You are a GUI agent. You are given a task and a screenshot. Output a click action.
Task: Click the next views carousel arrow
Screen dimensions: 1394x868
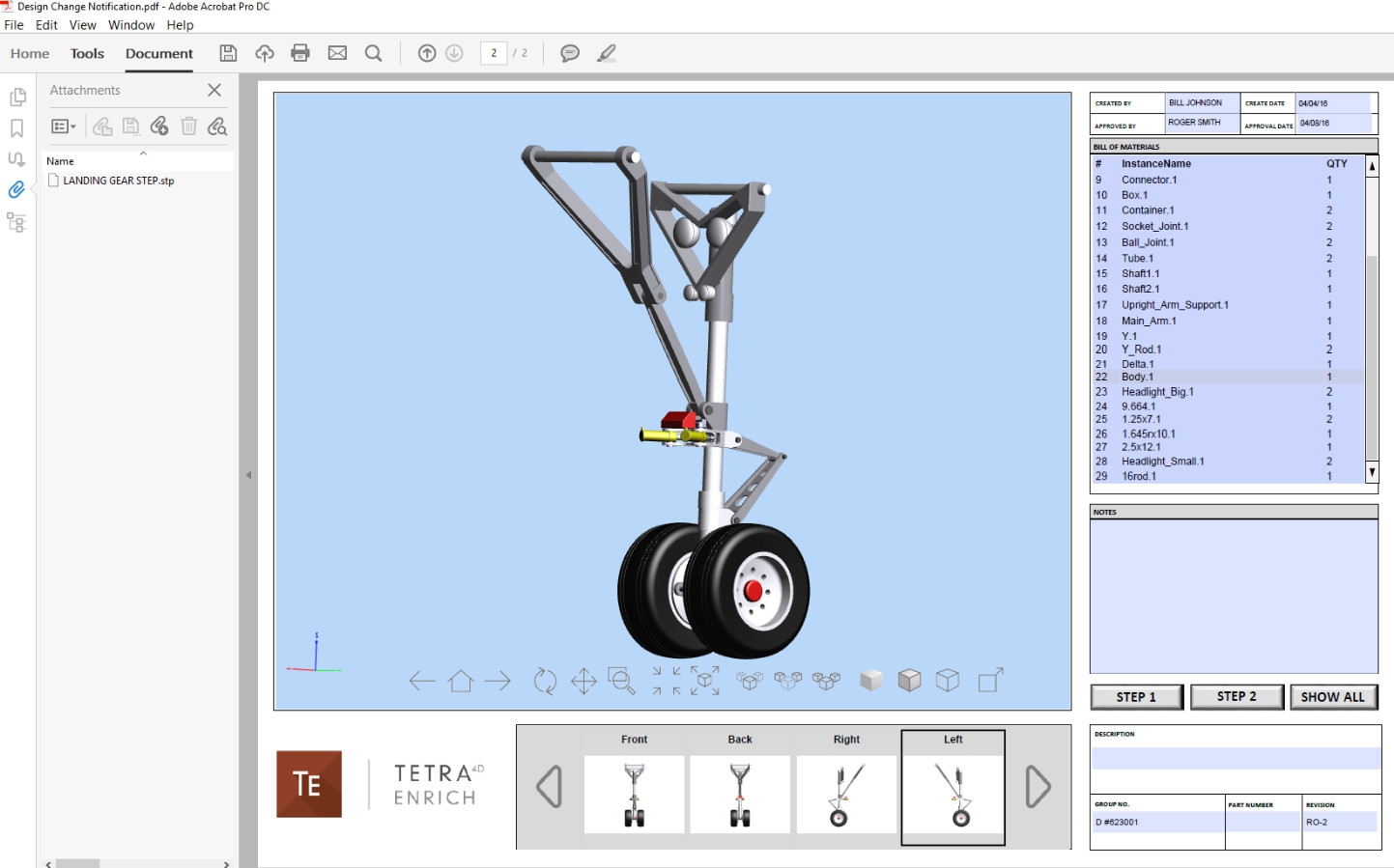[x=1038, y=787]
